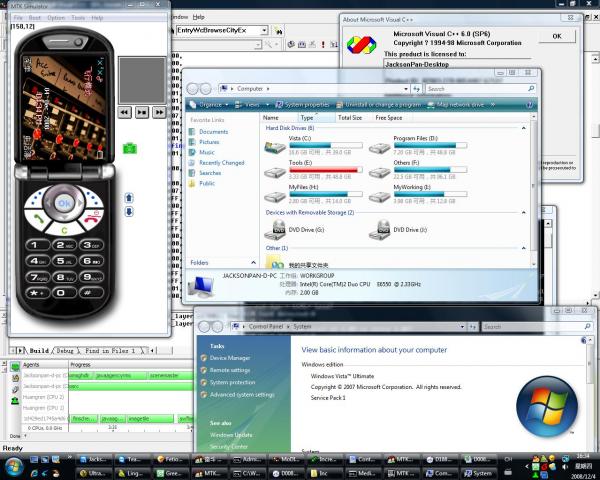Tap the 0 key on the phone keypad
The height and width of the screenshot is (480, 600).
pyautogui.click(x=64, y=293)
